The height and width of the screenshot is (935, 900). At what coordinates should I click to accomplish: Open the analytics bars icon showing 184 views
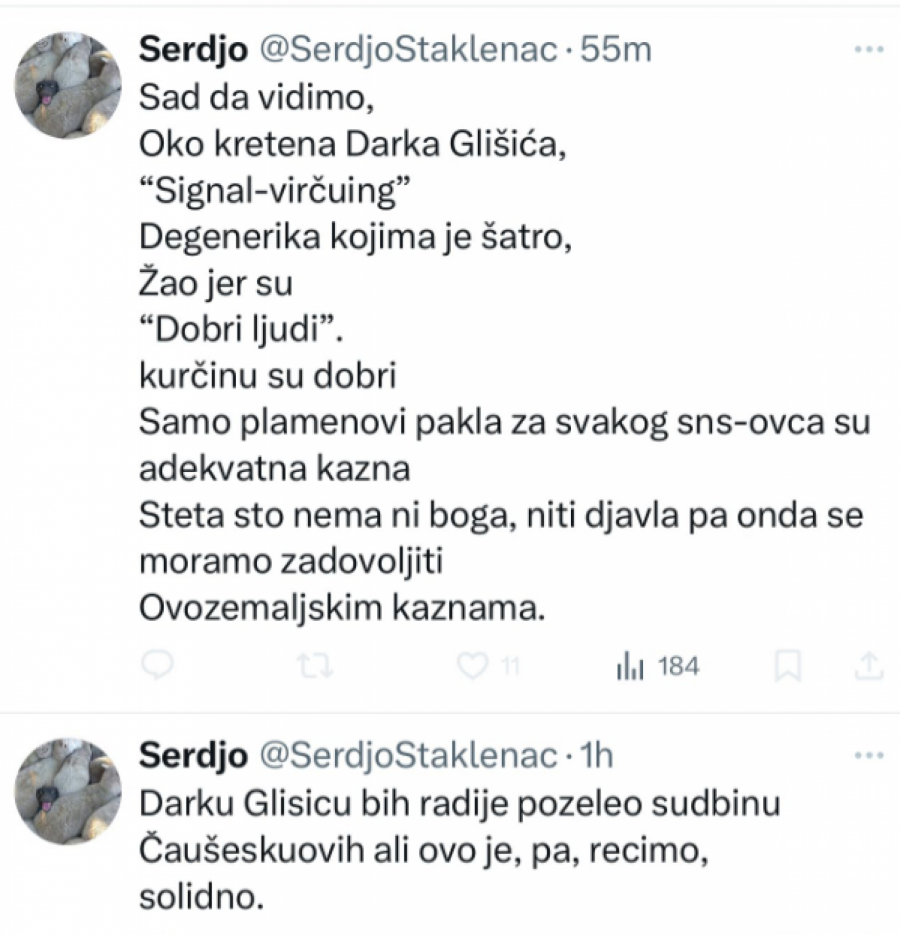(x=630, y=663)
